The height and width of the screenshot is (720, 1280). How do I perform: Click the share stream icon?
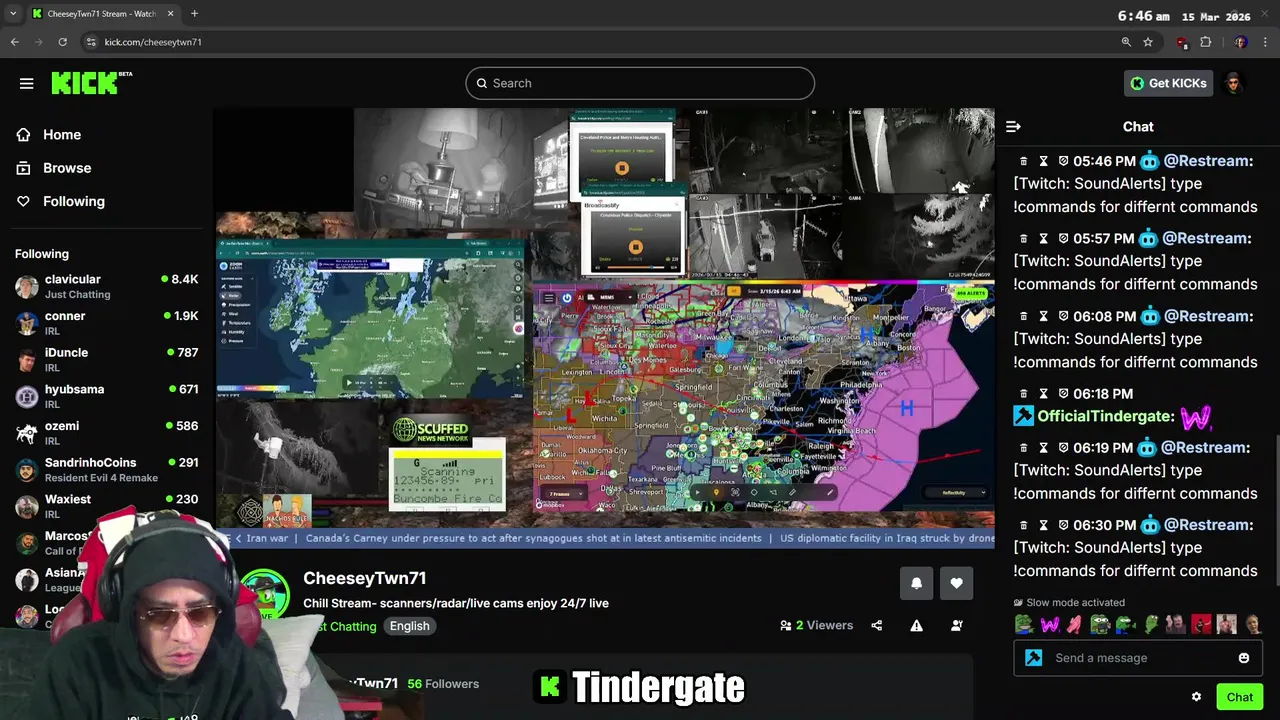pos(877,626)
